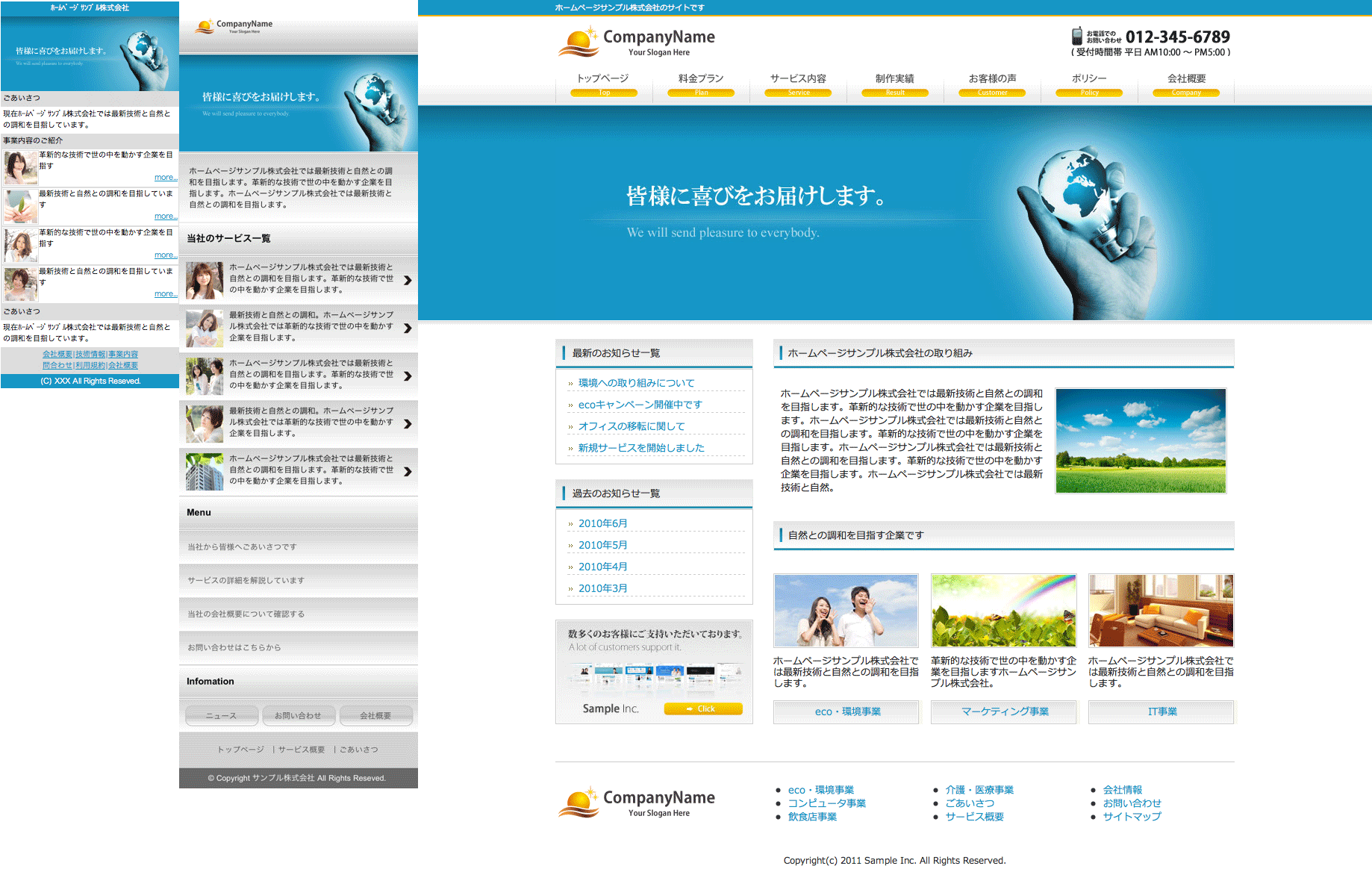
Task: Open the 環境への取り組みについて news link
Action: 636,383
